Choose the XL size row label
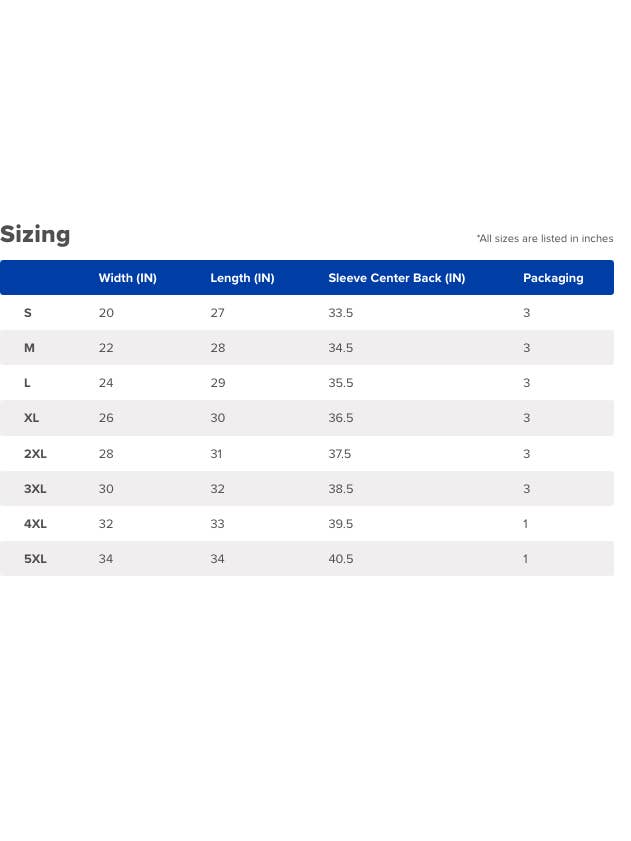The image size is (631, 841). tap(31, 418)
